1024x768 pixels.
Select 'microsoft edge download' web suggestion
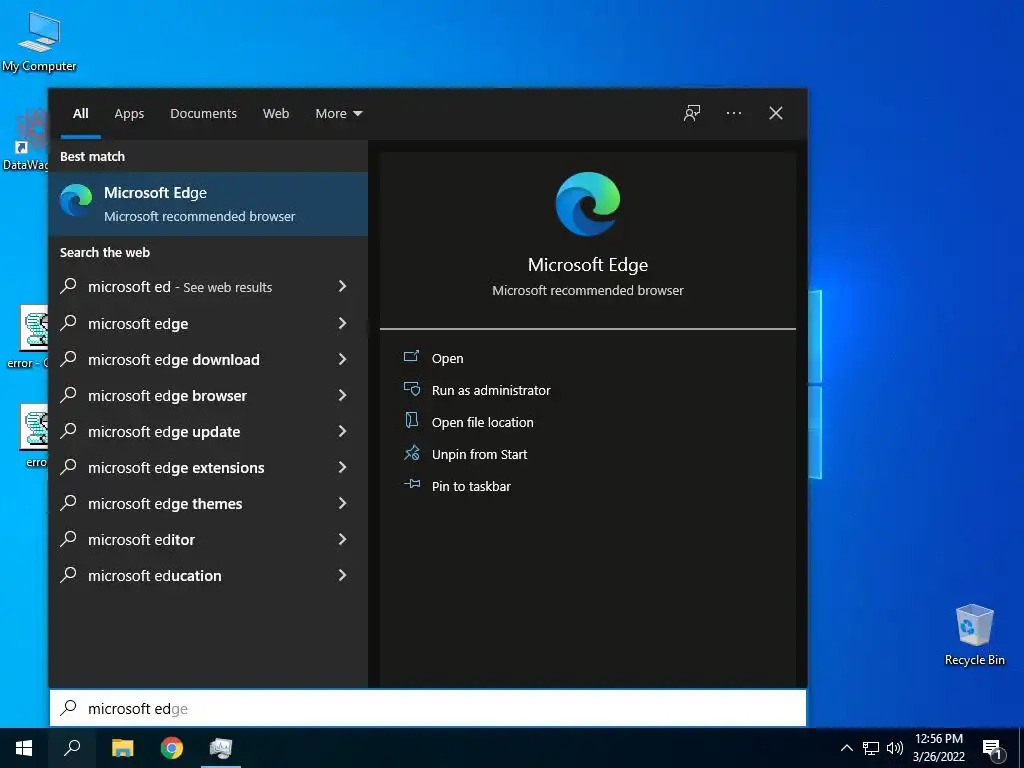coord(208,359)
